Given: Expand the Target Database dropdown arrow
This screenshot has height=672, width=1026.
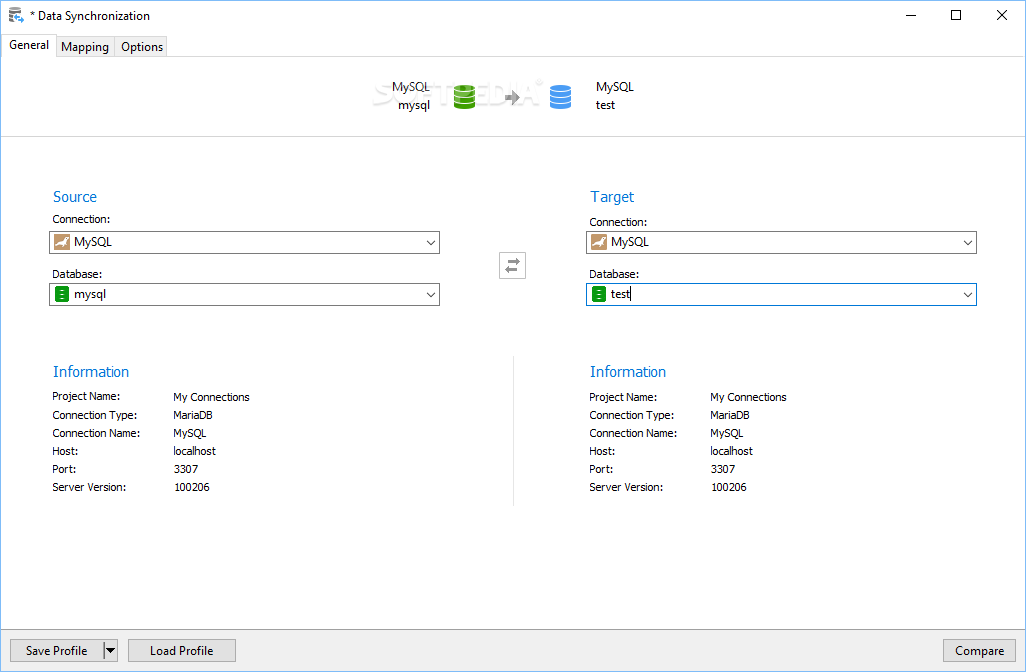Looking at the screenshot, I should click(x=968, y=294).
